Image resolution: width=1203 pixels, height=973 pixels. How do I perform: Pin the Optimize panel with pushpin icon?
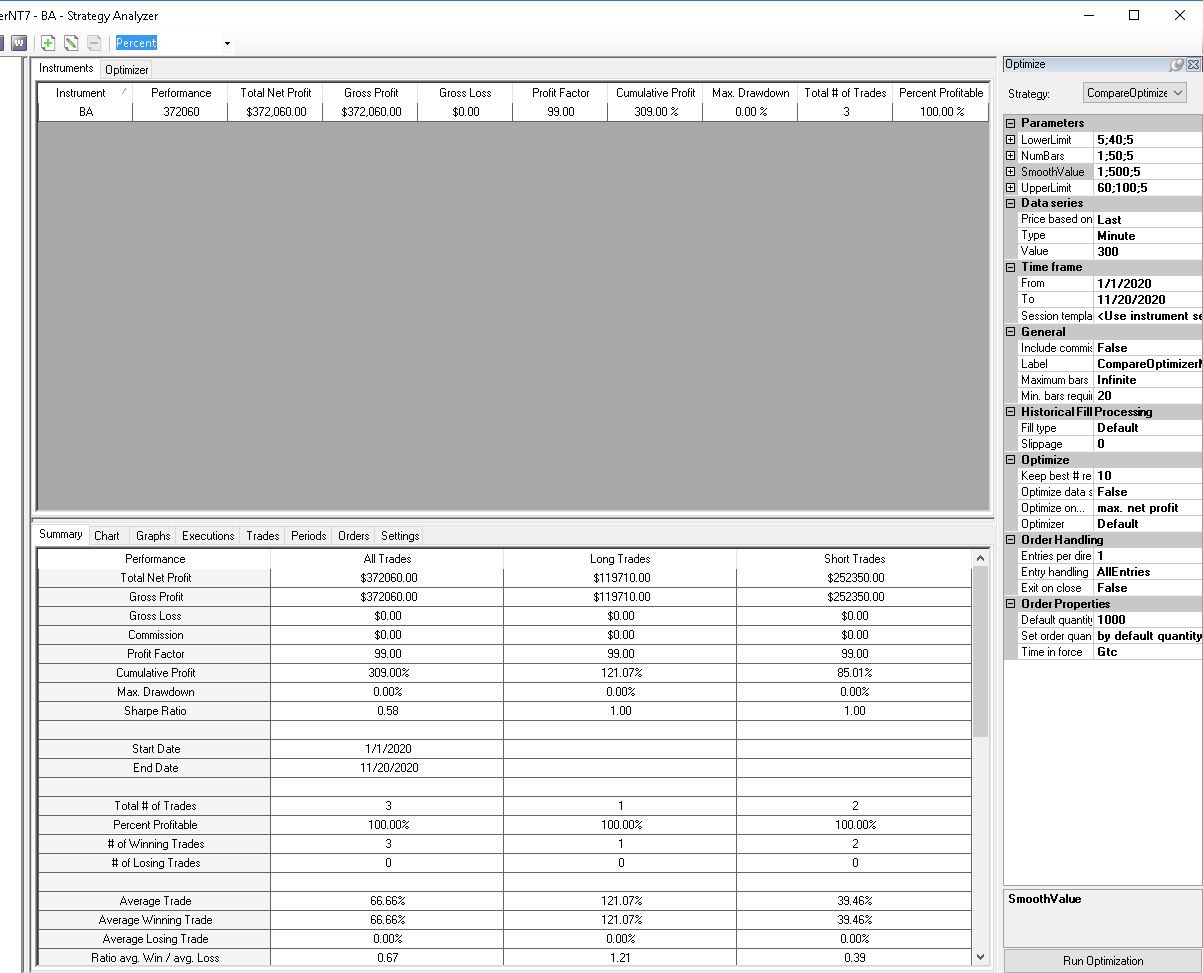(1177, 64)
